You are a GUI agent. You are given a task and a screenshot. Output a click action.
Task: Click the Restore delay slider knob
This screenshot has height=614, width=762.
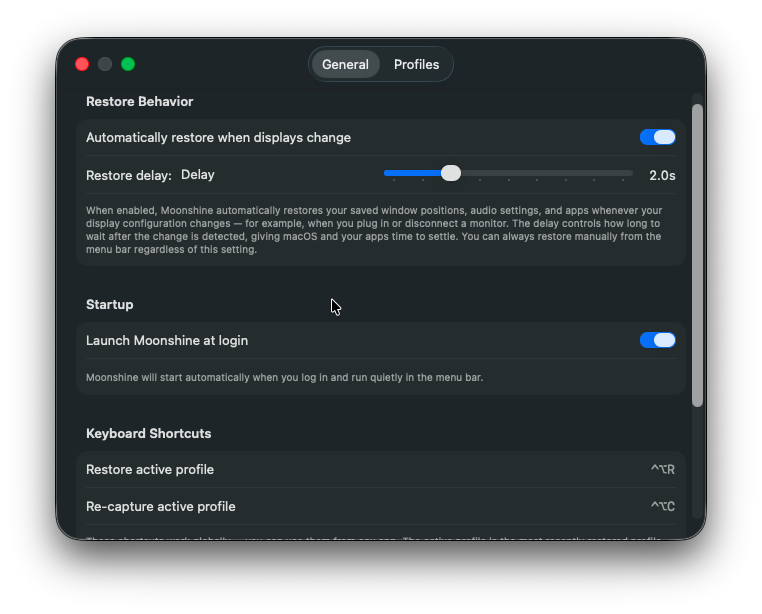point(450,173)
